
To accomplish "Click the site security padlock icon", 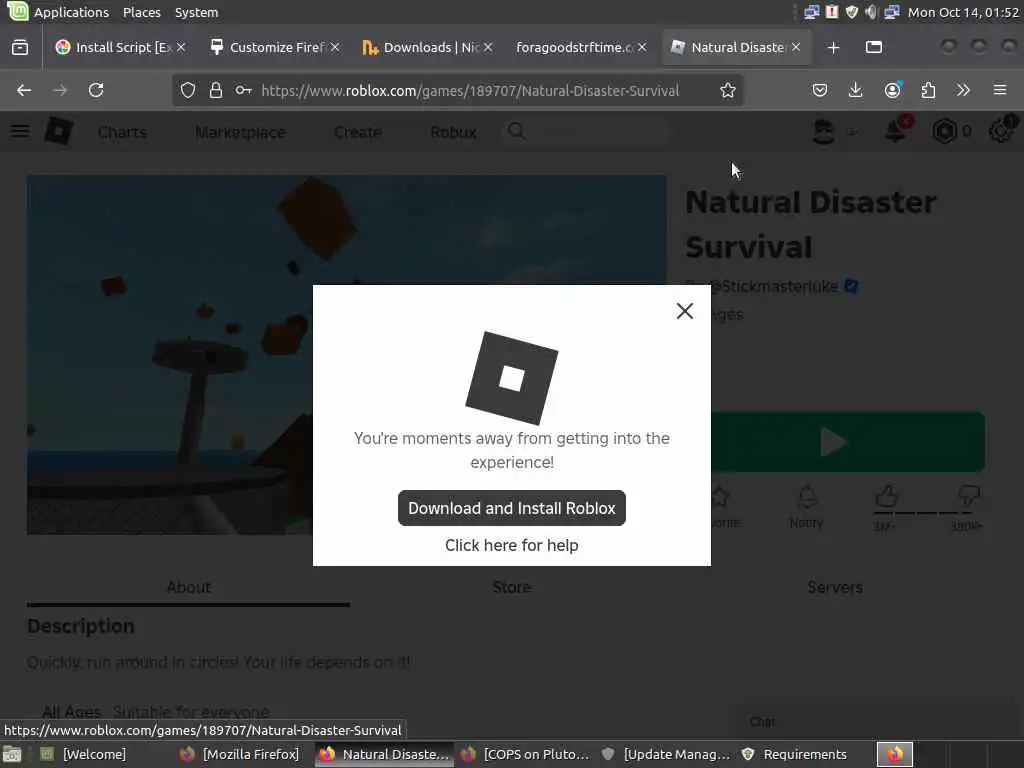I will point(216,90).
